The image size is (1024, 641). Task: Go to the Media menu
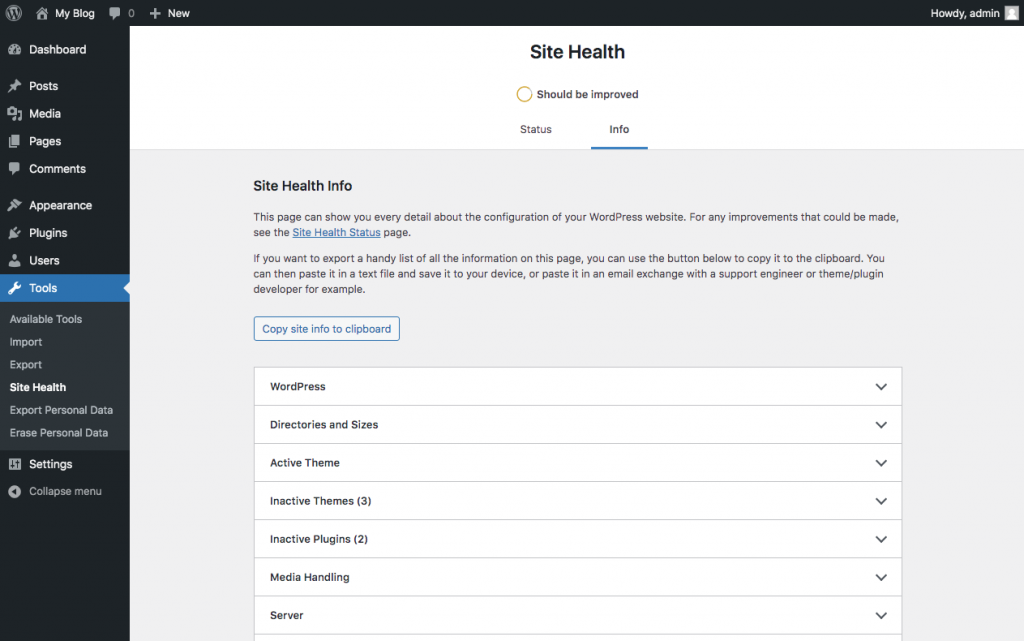44,114
